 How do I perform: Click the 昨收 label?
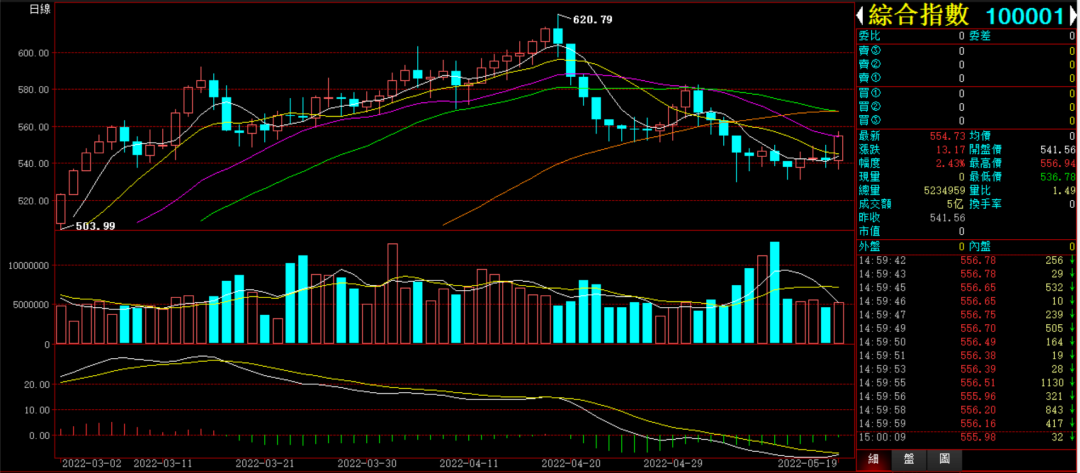[869, 218]
